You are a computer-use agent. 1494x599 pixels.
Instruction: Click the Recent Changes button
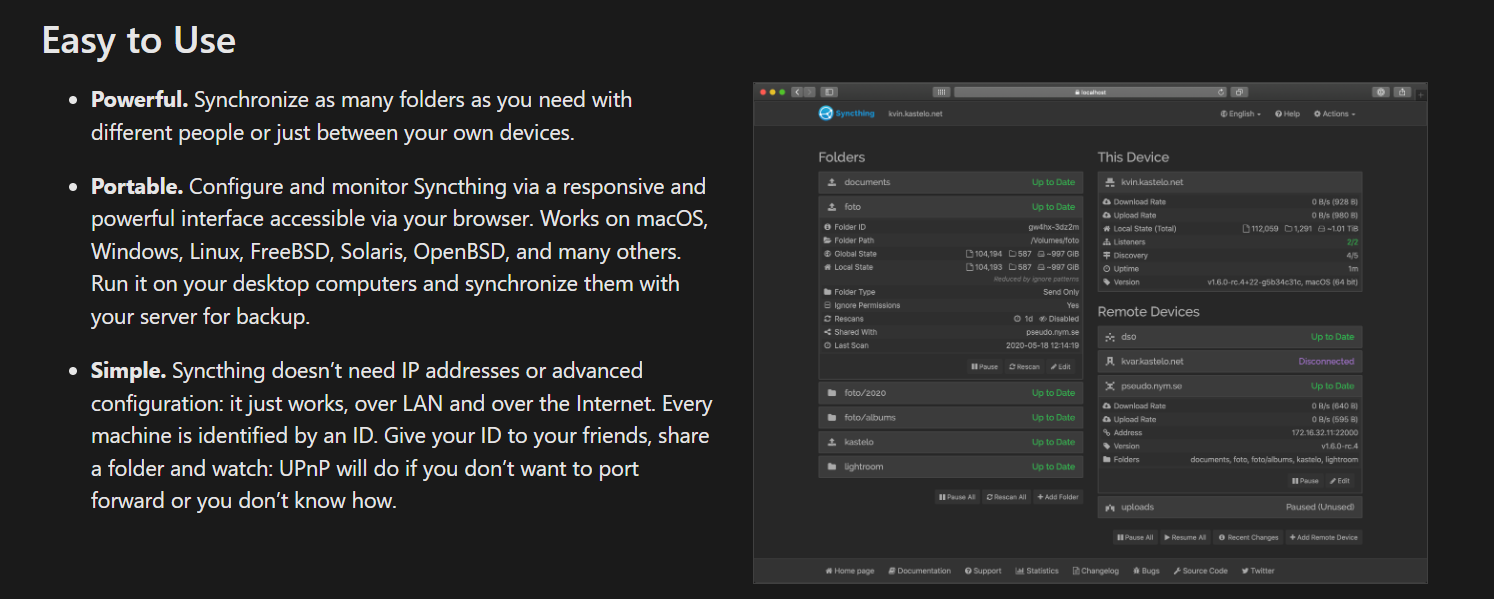(x=1248, y=537)
